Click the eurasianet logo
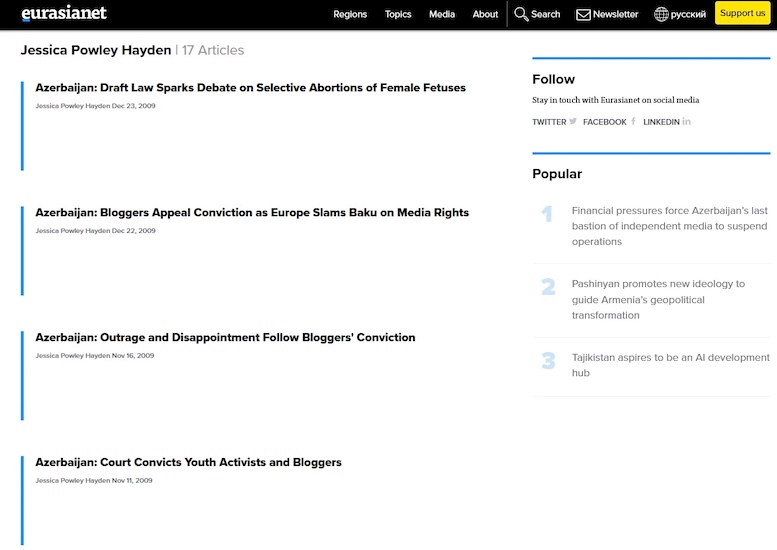 pyautogui.click(x=64, y=13)
